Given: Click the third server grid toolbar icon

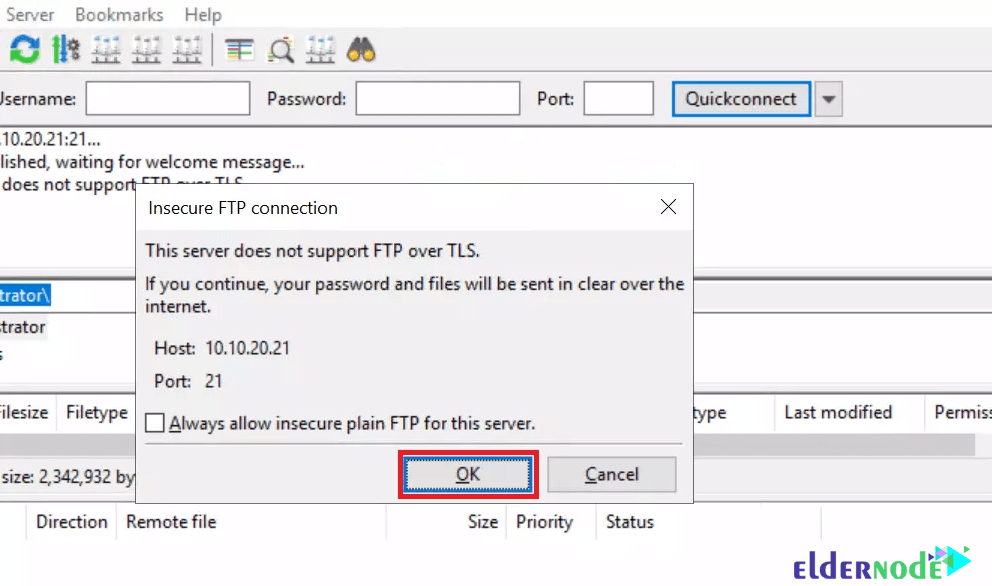Looking at the screenshot, I should (187, 49).
